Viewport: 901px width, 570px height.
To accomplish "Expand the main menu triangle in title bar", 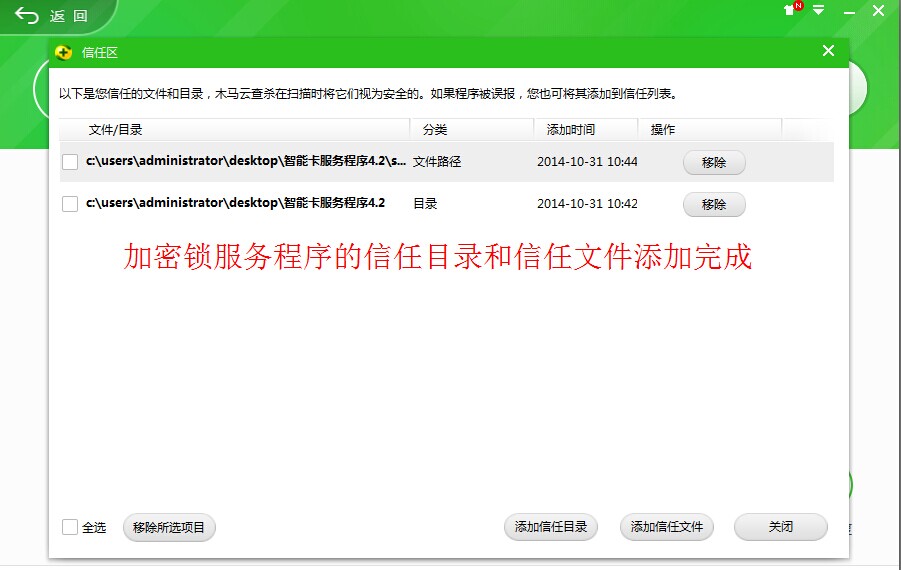I will coord(819,10).
